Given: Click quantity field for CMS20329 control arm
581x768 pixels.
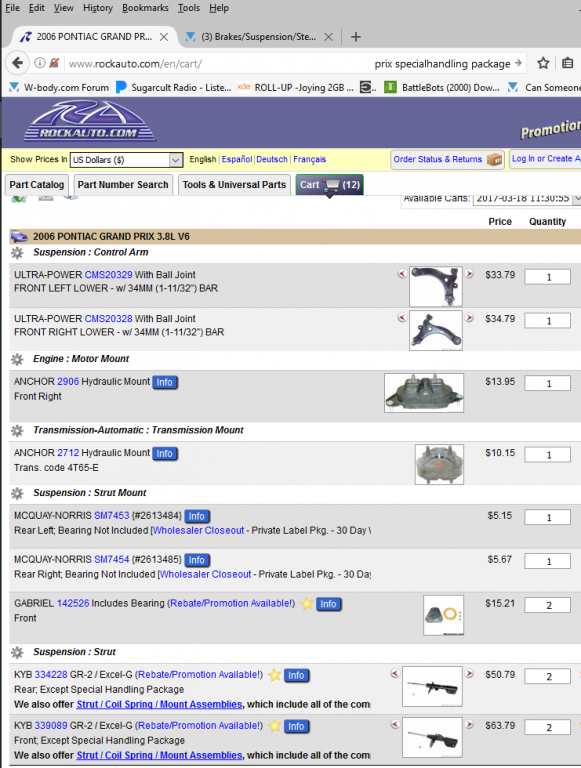Looking at the screenshot, I should (548, 277).
